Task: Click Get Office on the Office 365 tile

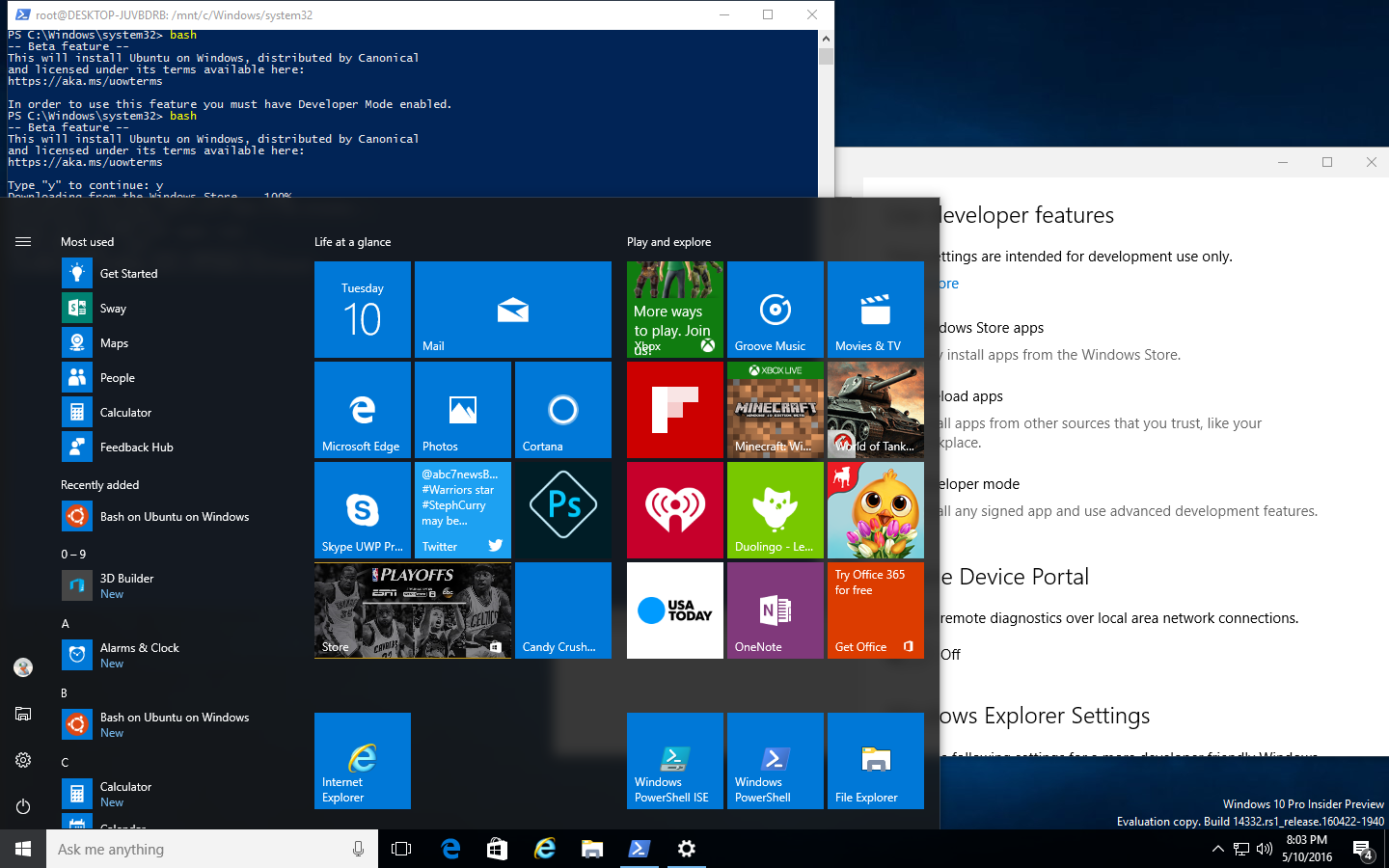Action: (860, 646)
